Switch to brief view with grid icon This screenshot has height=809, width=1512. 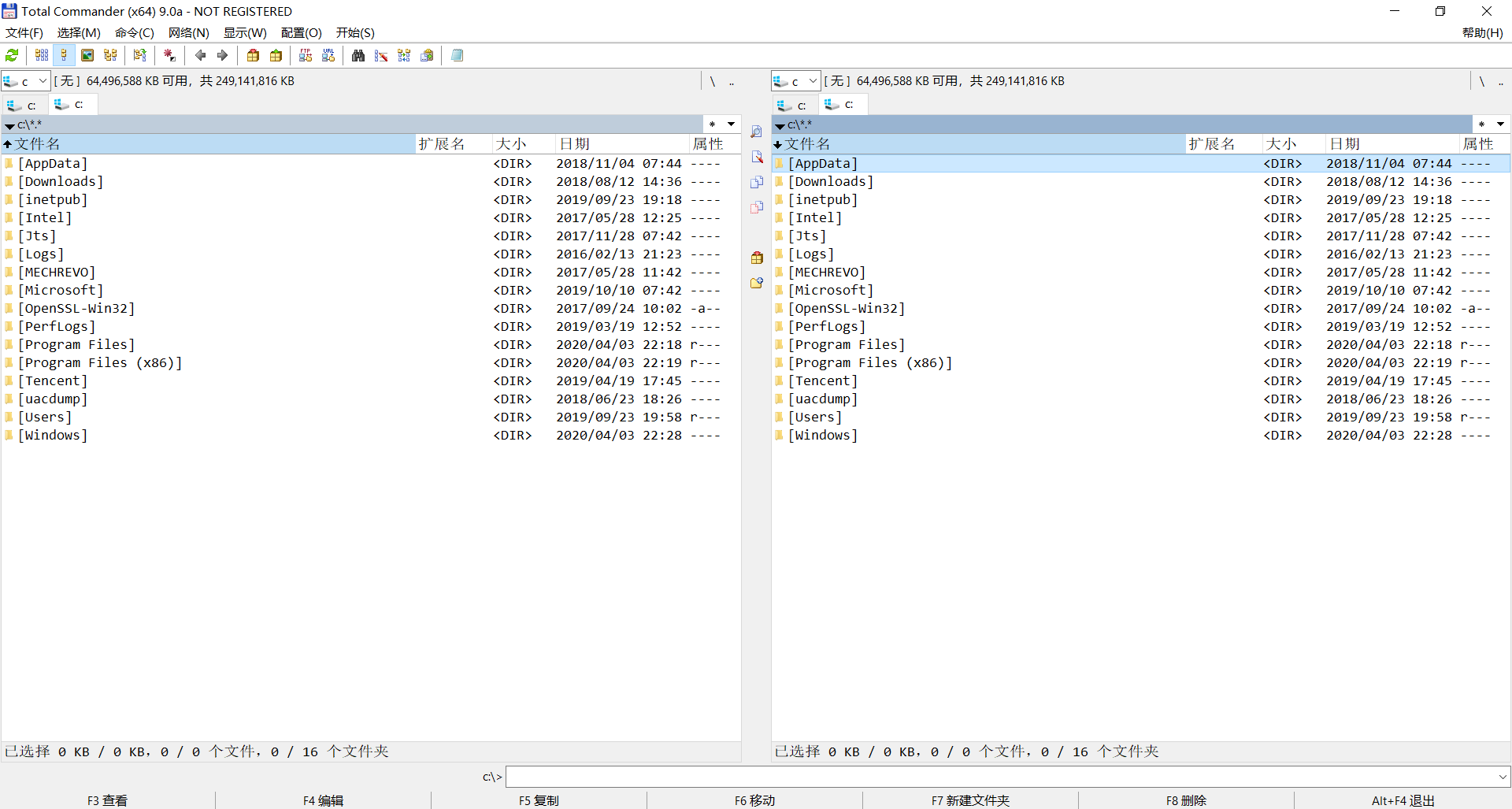coord(42,55)
